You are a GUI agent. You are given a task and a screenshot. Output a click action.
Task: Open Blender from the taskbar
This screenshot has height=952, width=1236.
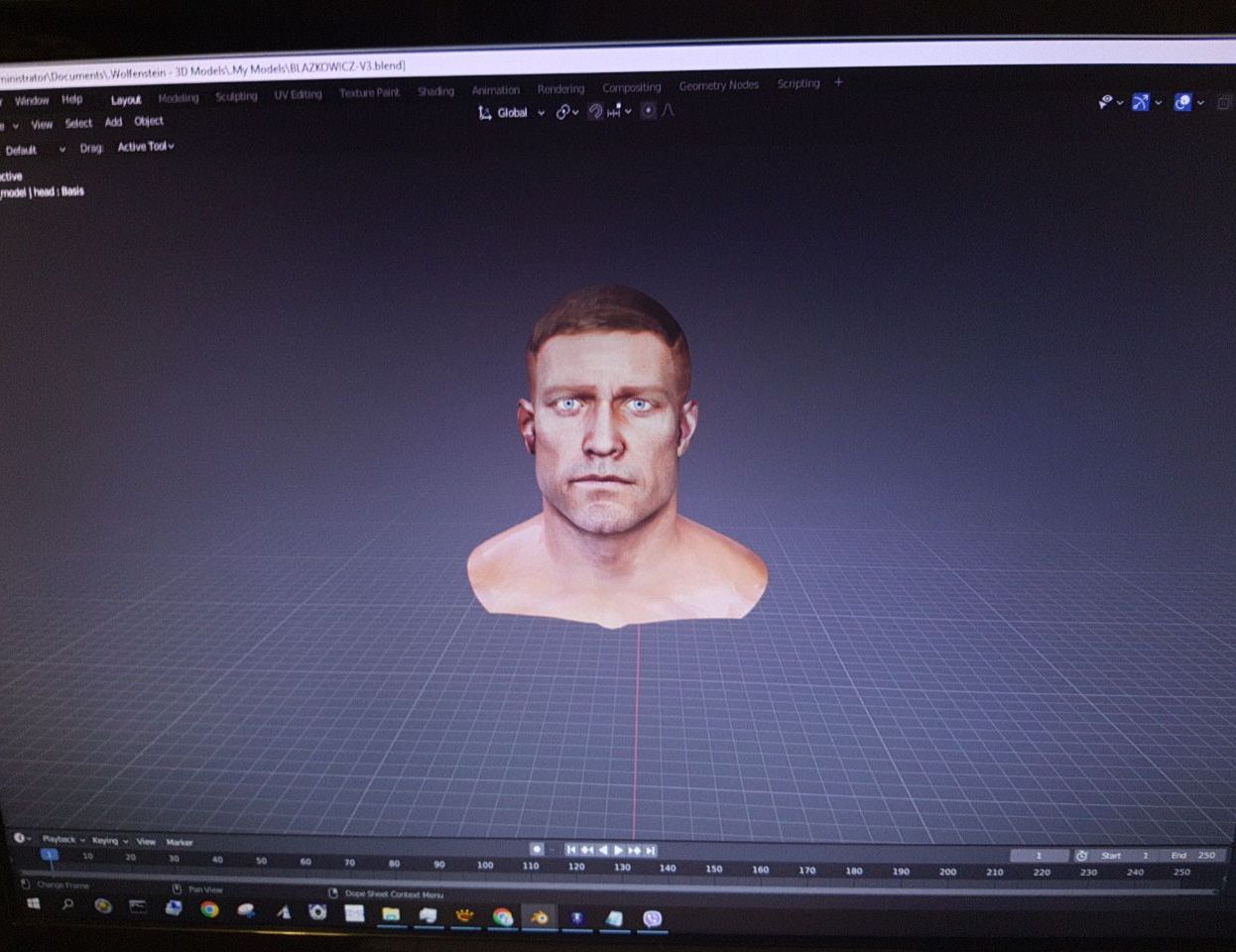pyautogui.click(x=539, y=917)
